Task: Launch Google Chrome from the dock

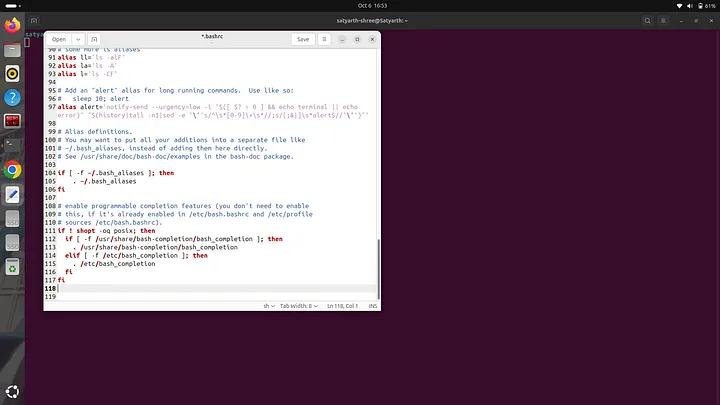Action: pos(12,170)
